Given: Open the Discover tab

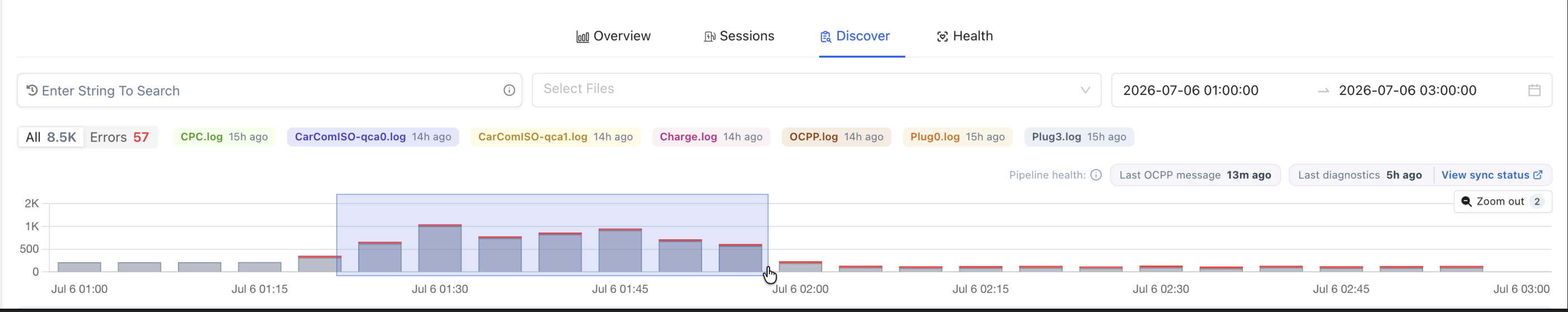Looking at the screenshot, I should 855,36.
